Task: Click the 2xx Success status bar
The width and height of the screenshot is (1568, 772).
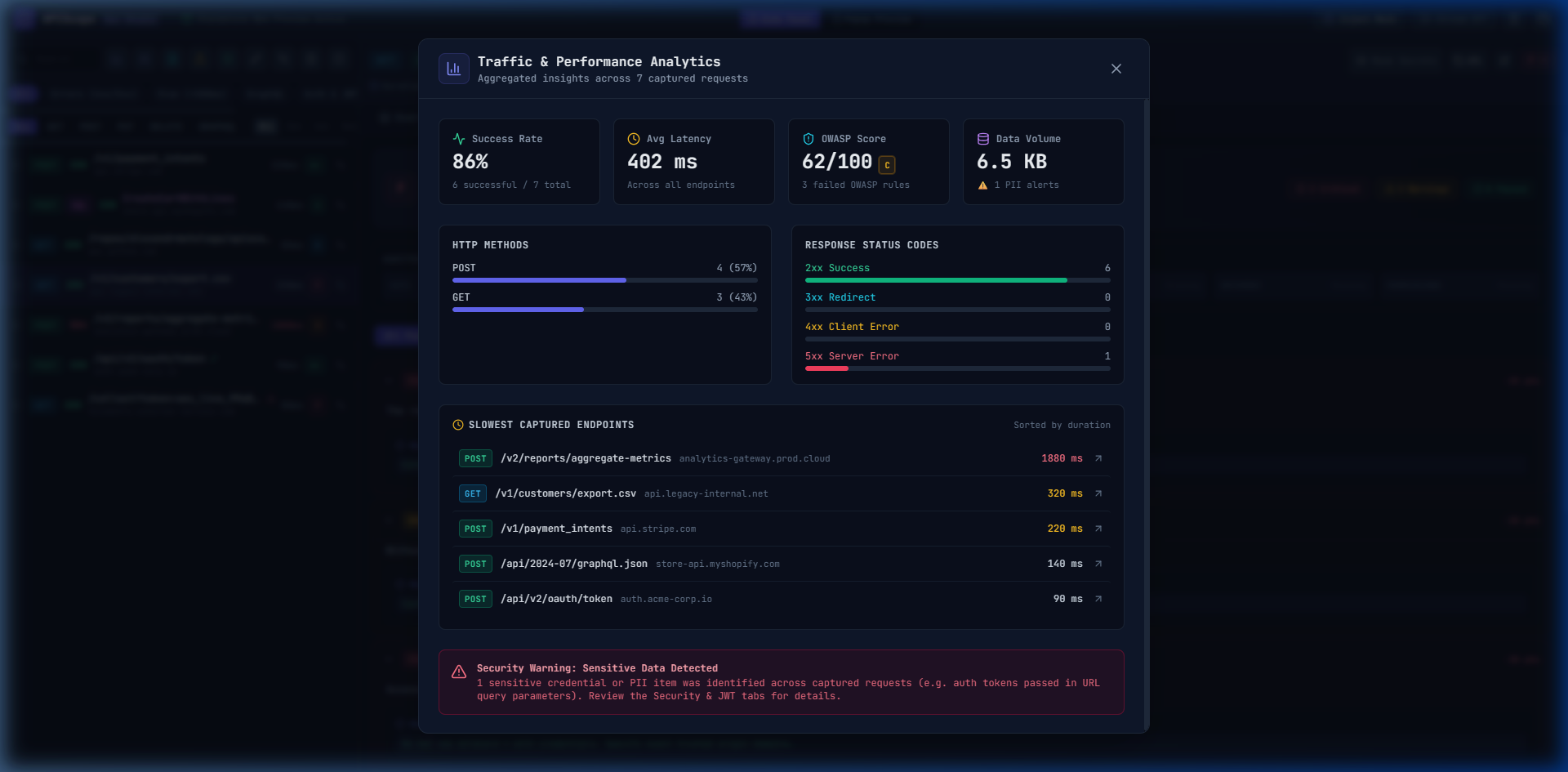Action: [x=958, y=280]
